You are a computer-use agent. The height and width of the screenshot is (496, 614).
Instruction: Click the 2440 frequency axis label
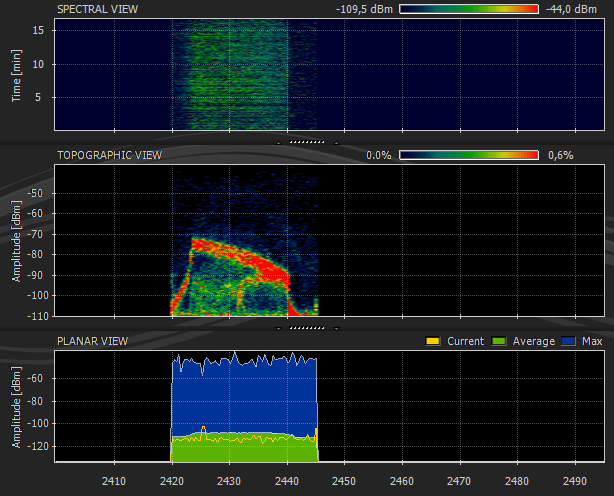click(x=287, y=481)
